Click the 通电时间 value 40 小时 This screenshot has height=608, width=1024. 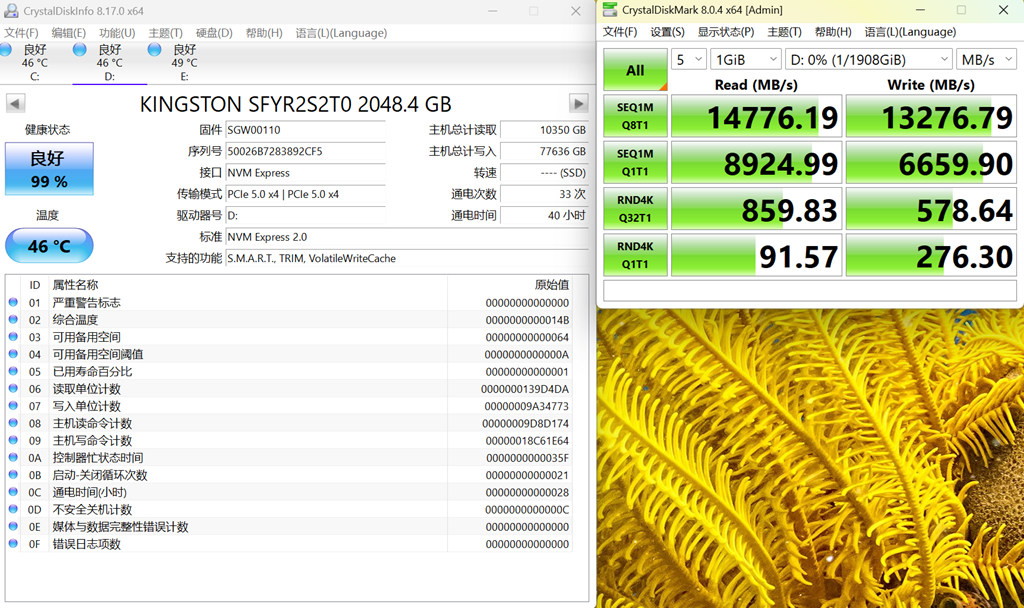544,215
